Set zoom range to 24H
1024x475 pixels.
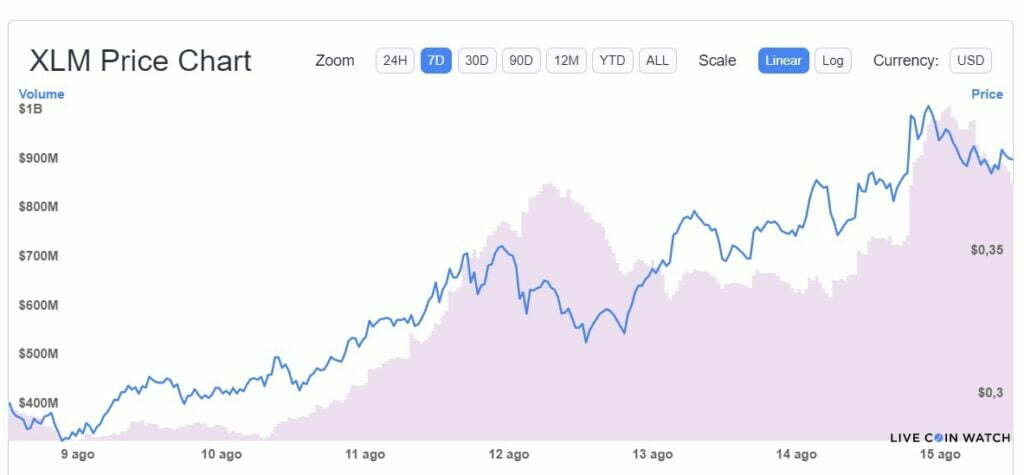(395, 60)
